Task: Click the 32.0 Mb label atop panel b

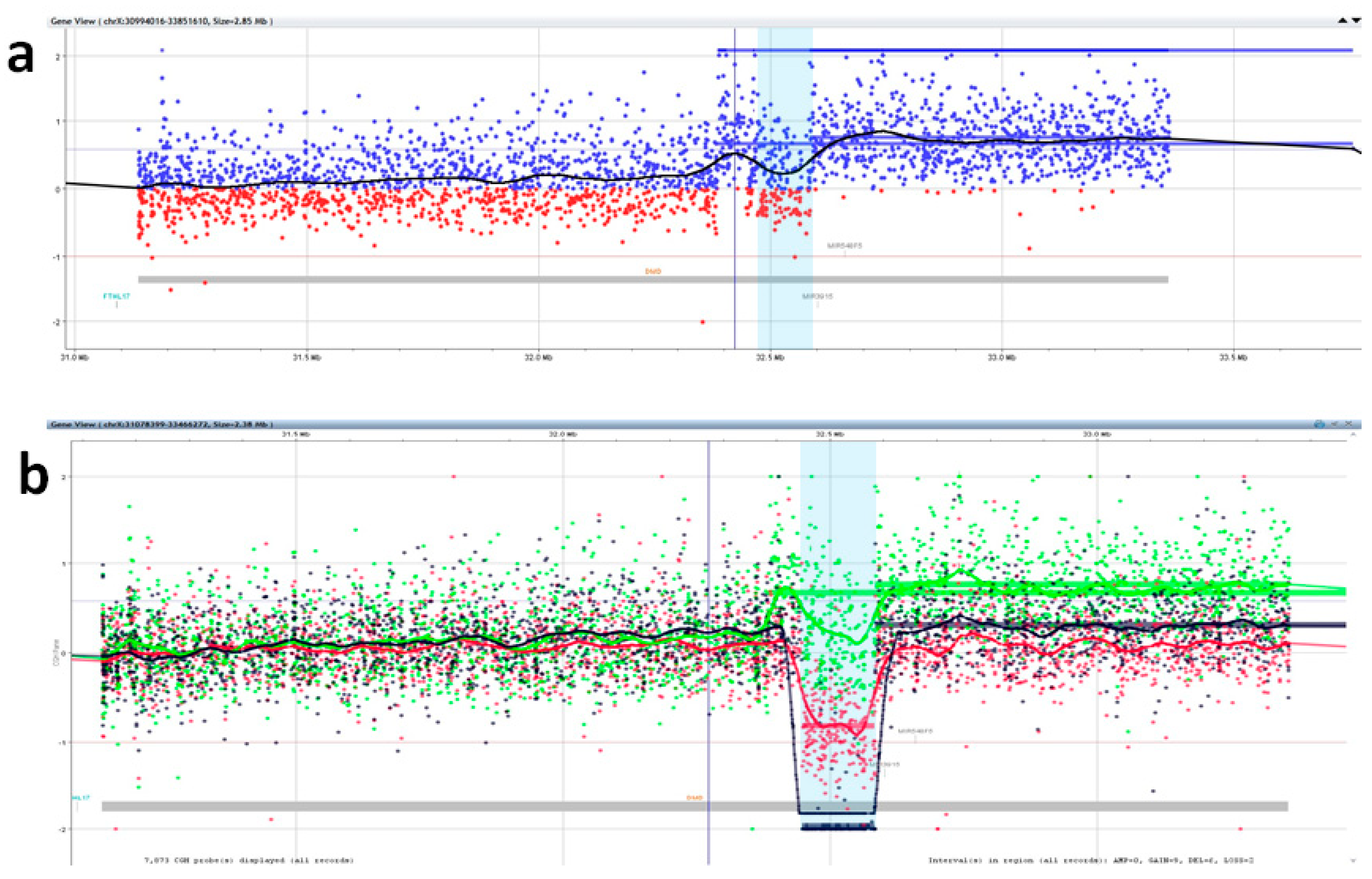Action: tap(564, 434)
